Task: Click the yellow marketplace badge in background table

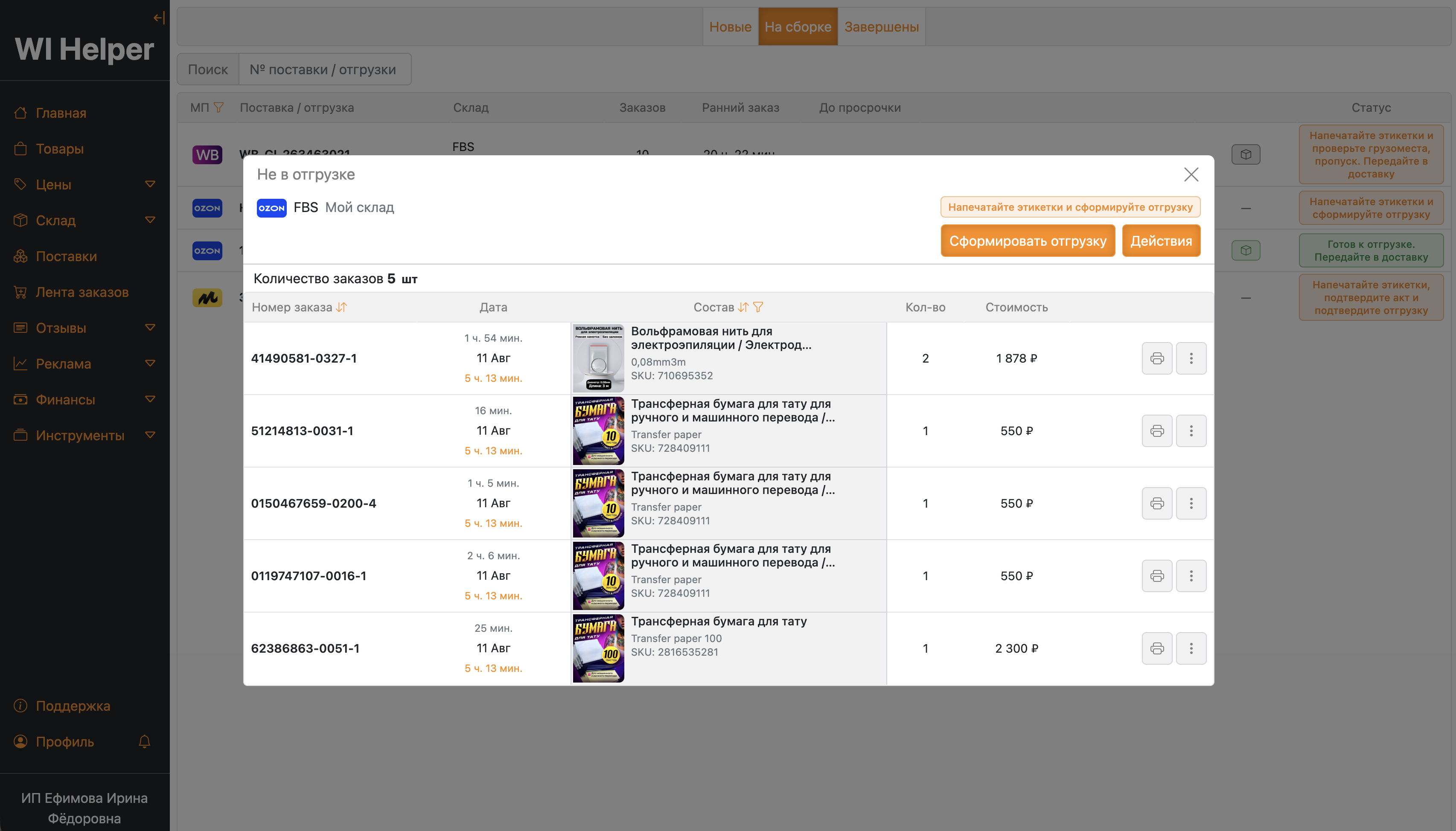Action: click(207, 298)
